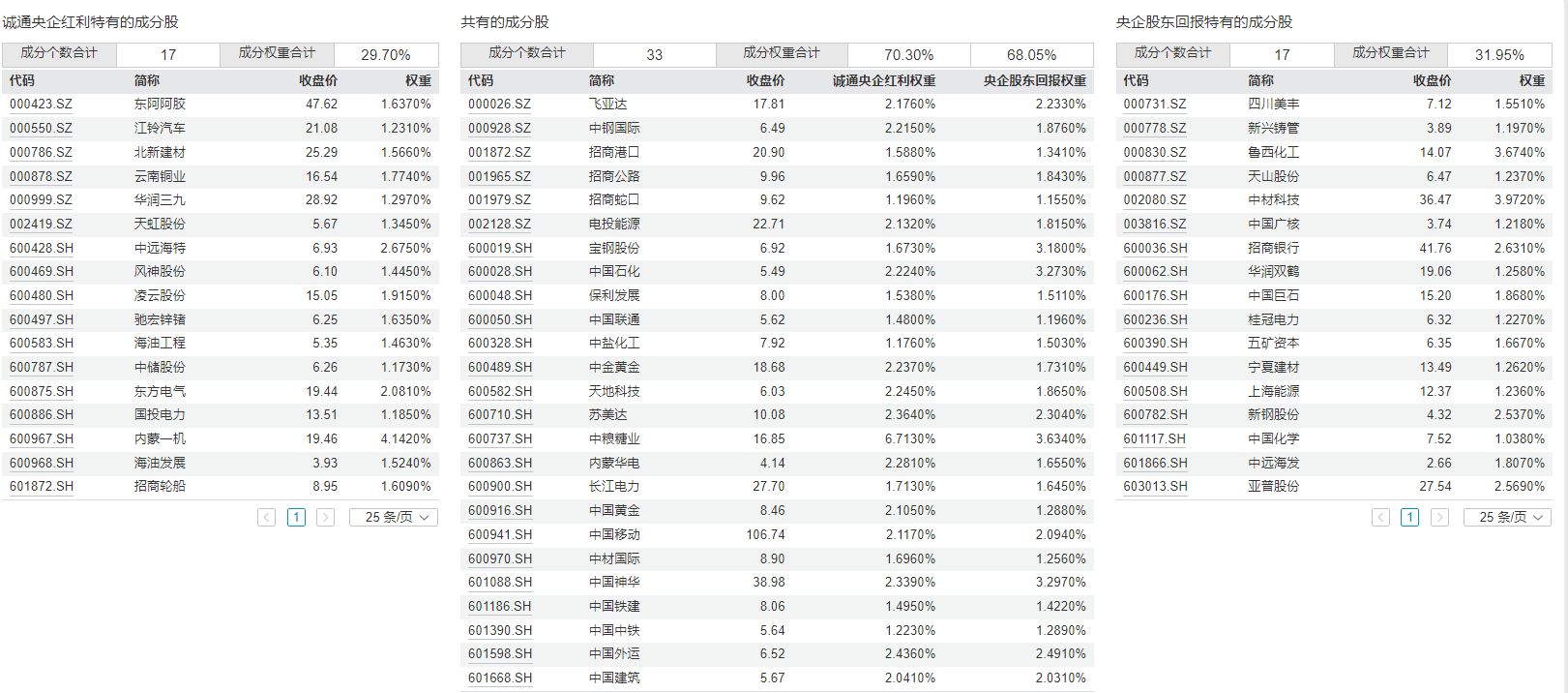Open stock code 600036.SH
The width and height of the screenshot is (1568, 693).
coord(1156,248)
